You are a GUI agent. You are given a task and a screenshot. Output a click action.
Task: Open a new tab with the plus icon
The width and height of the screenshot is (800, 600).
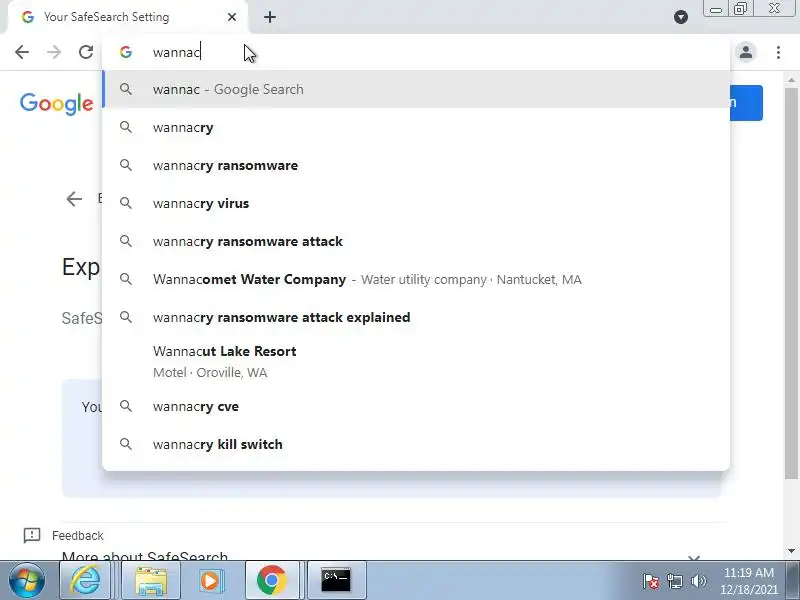click(x=270, y=17)
